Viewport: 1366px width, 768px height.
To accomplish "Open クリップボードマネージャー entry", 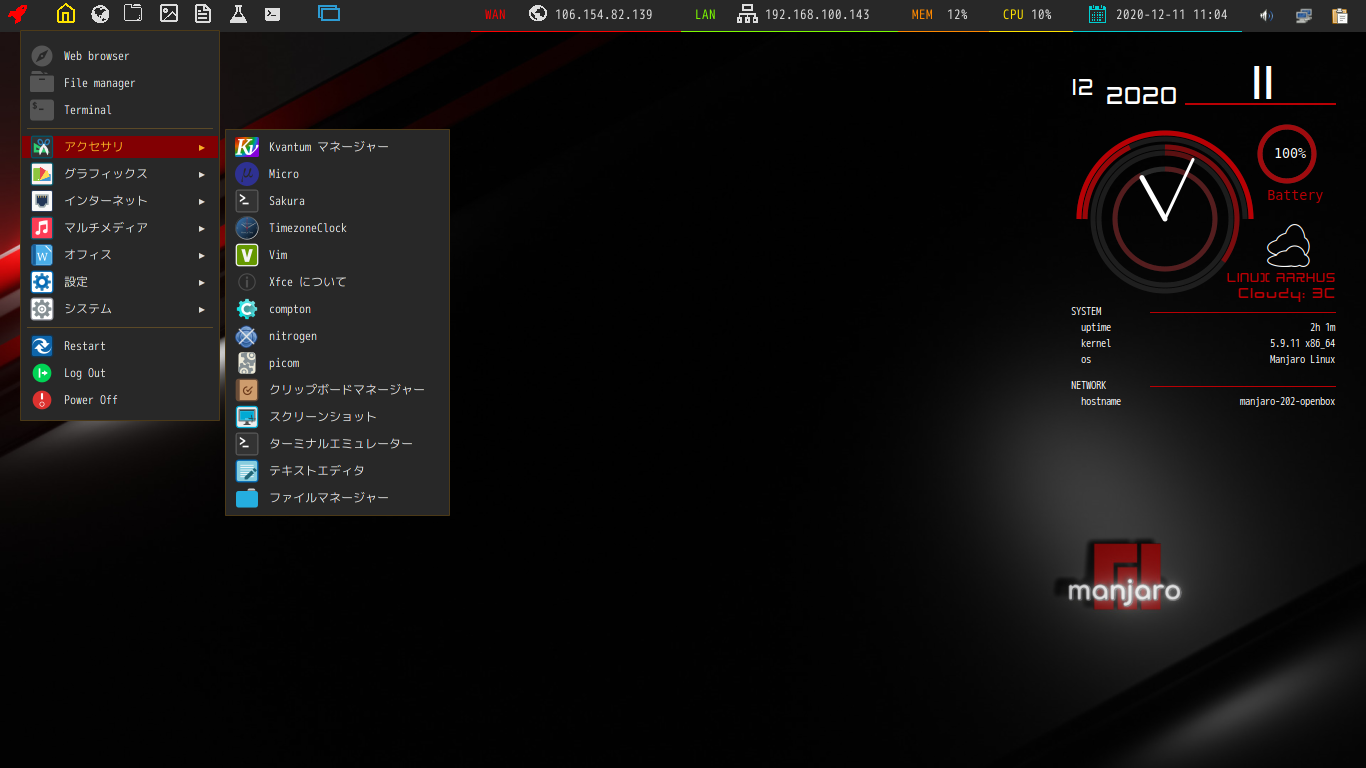I will [338, 390].
